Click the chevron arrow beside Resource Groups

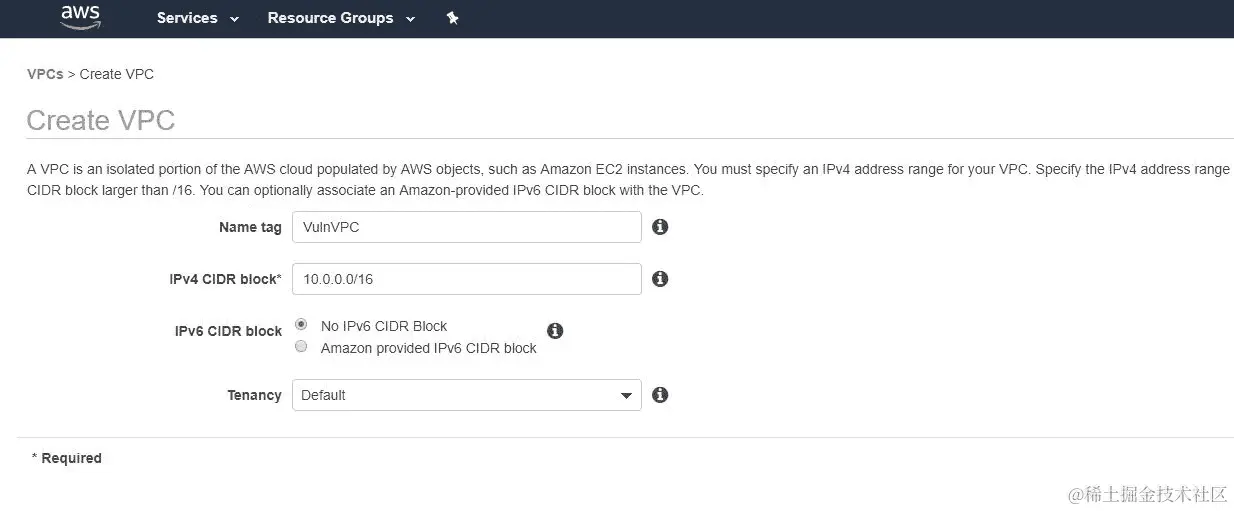pos(410,19)
